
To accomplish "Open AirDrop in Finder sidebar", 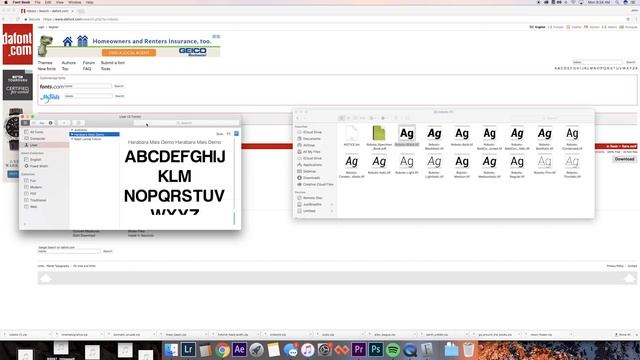I will (309, 145).
